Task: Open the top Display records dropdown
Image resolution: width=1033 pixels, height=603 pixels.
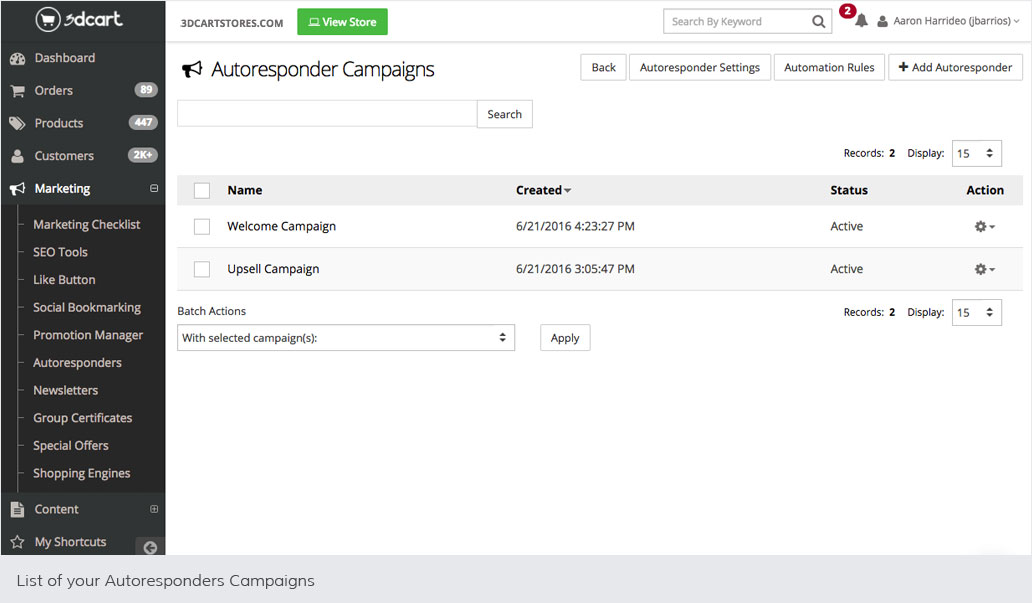Action: tap(976, 154)
